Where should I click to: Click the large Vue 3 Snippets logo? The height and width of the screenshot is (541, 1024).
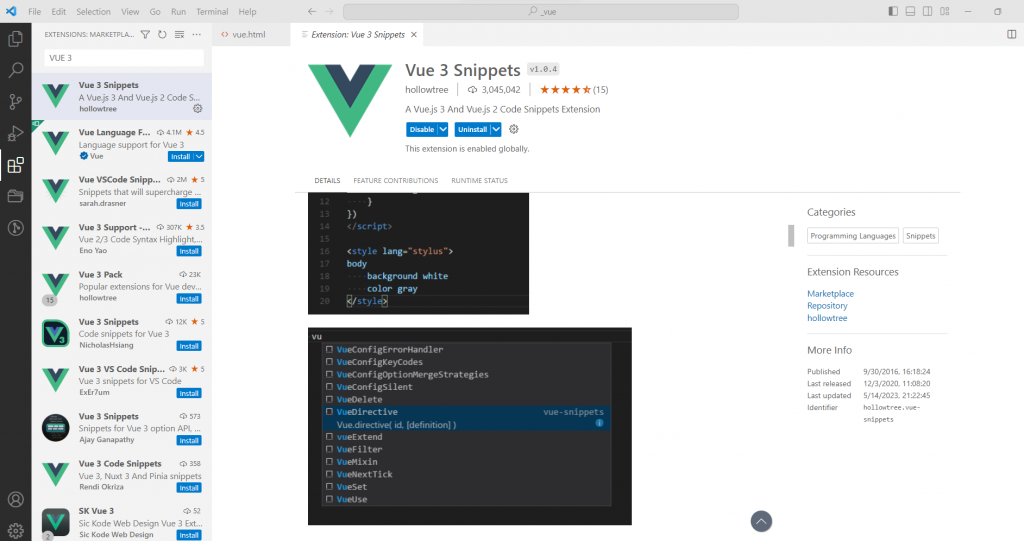pos(350,100)
